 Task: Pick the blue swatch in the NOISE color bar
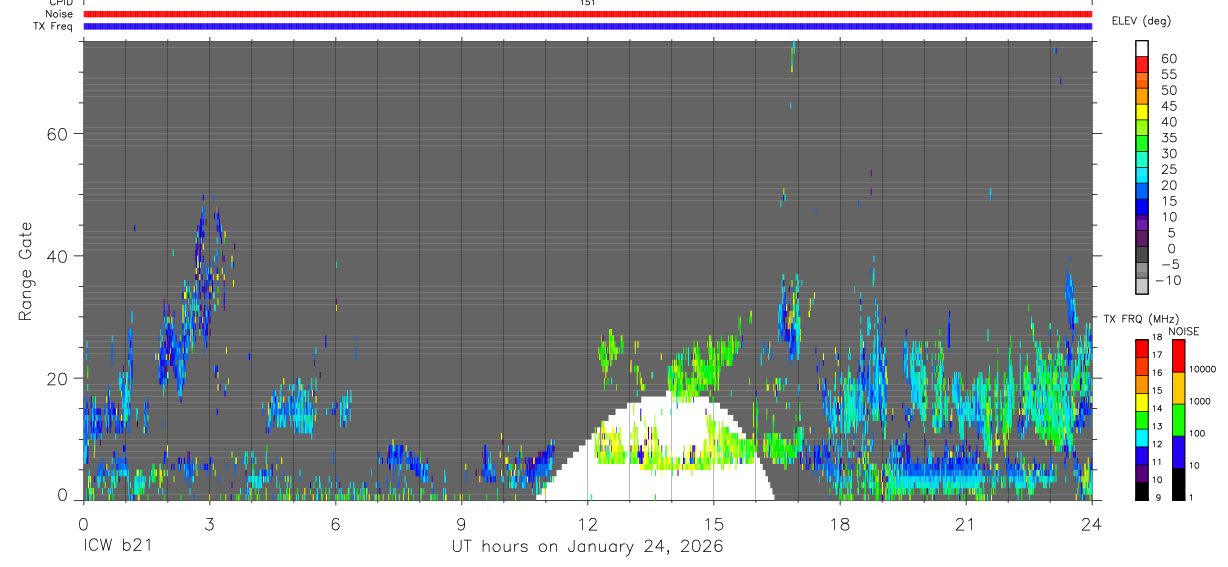tap(1179, 452)
